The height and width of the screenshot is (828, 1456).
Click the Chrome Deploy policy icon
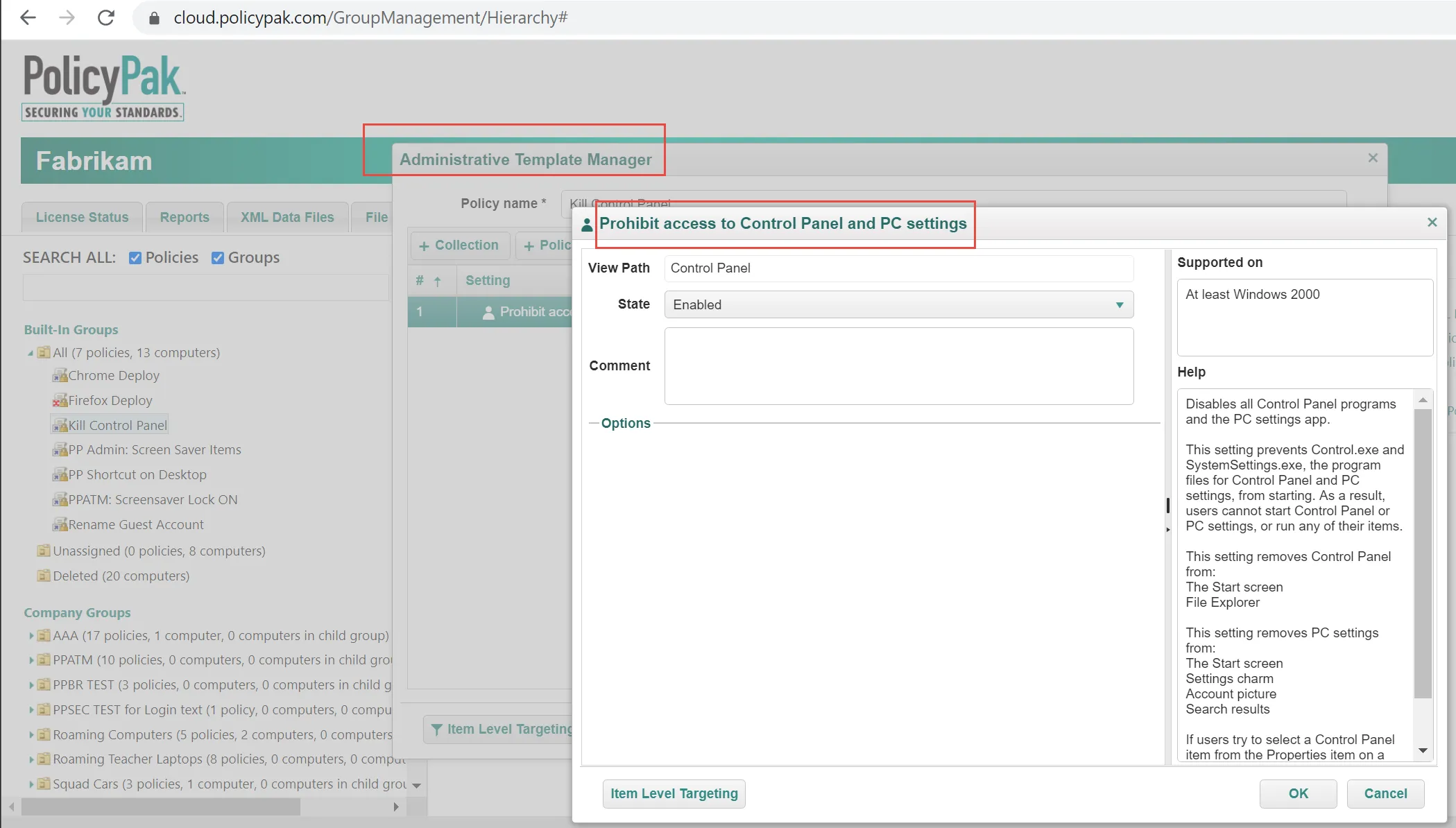tap(60, 376)
